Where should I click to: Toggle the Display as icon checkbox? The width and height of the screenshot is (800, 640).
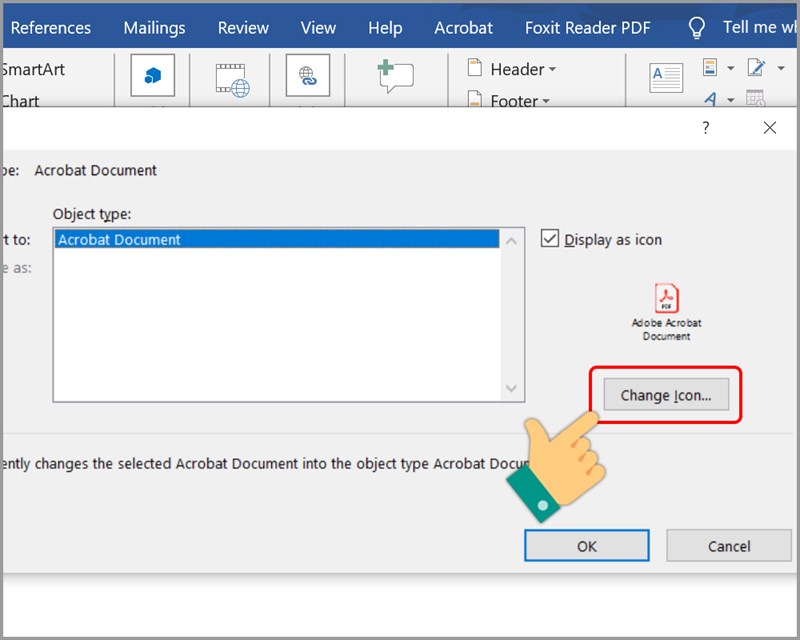click(549, 239)
